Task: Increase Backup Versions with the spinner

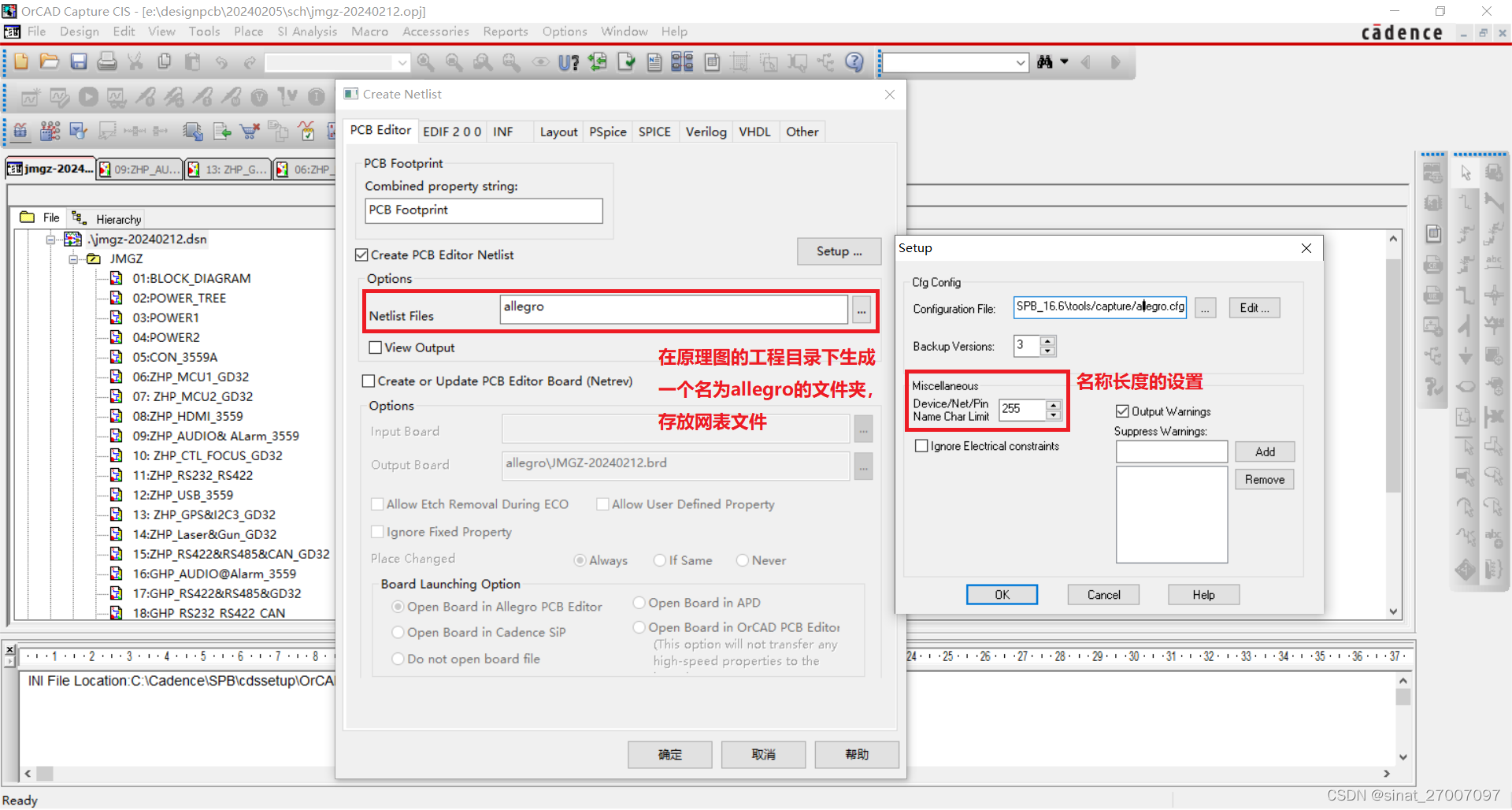Action: pos(1047,341)
